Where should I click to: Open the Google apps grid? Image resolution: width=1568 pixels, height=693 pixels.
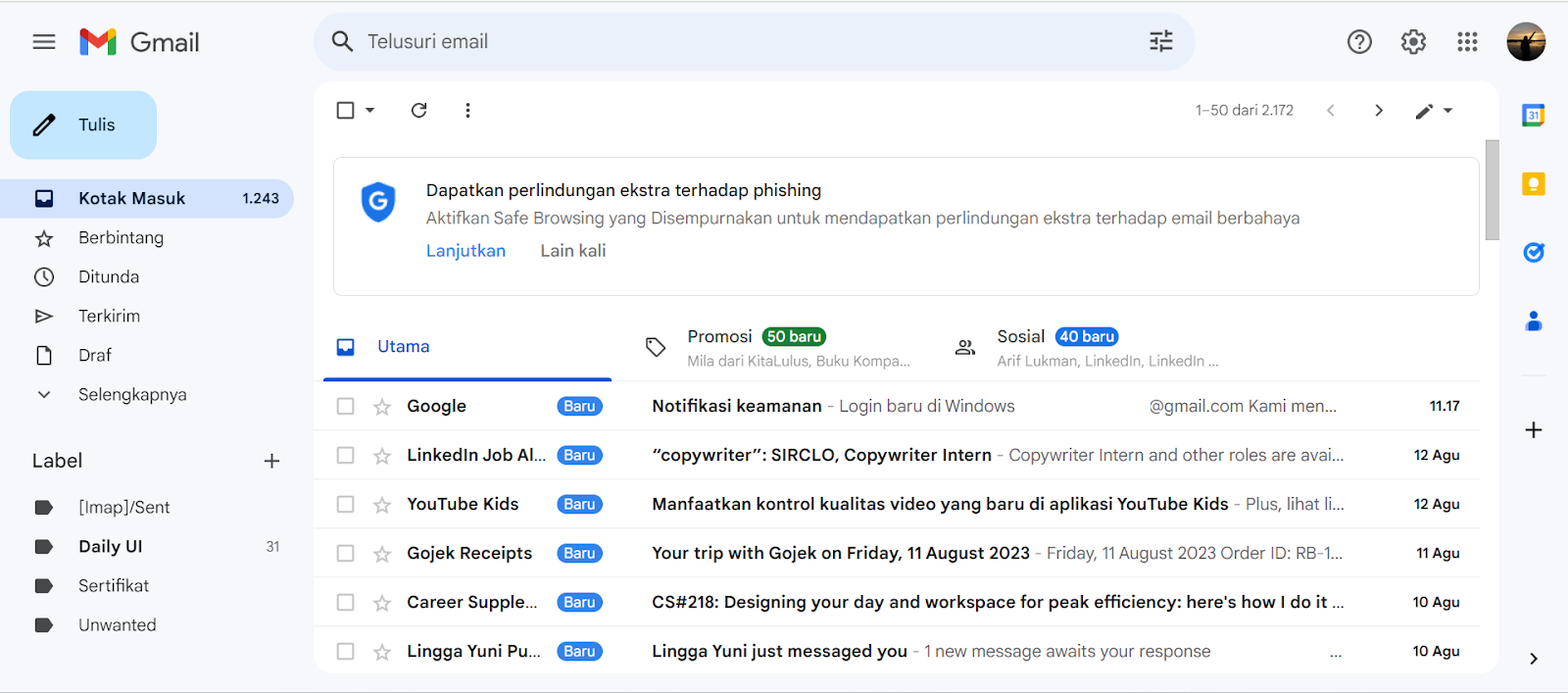pyautogui.click(x=1467, y=41)
